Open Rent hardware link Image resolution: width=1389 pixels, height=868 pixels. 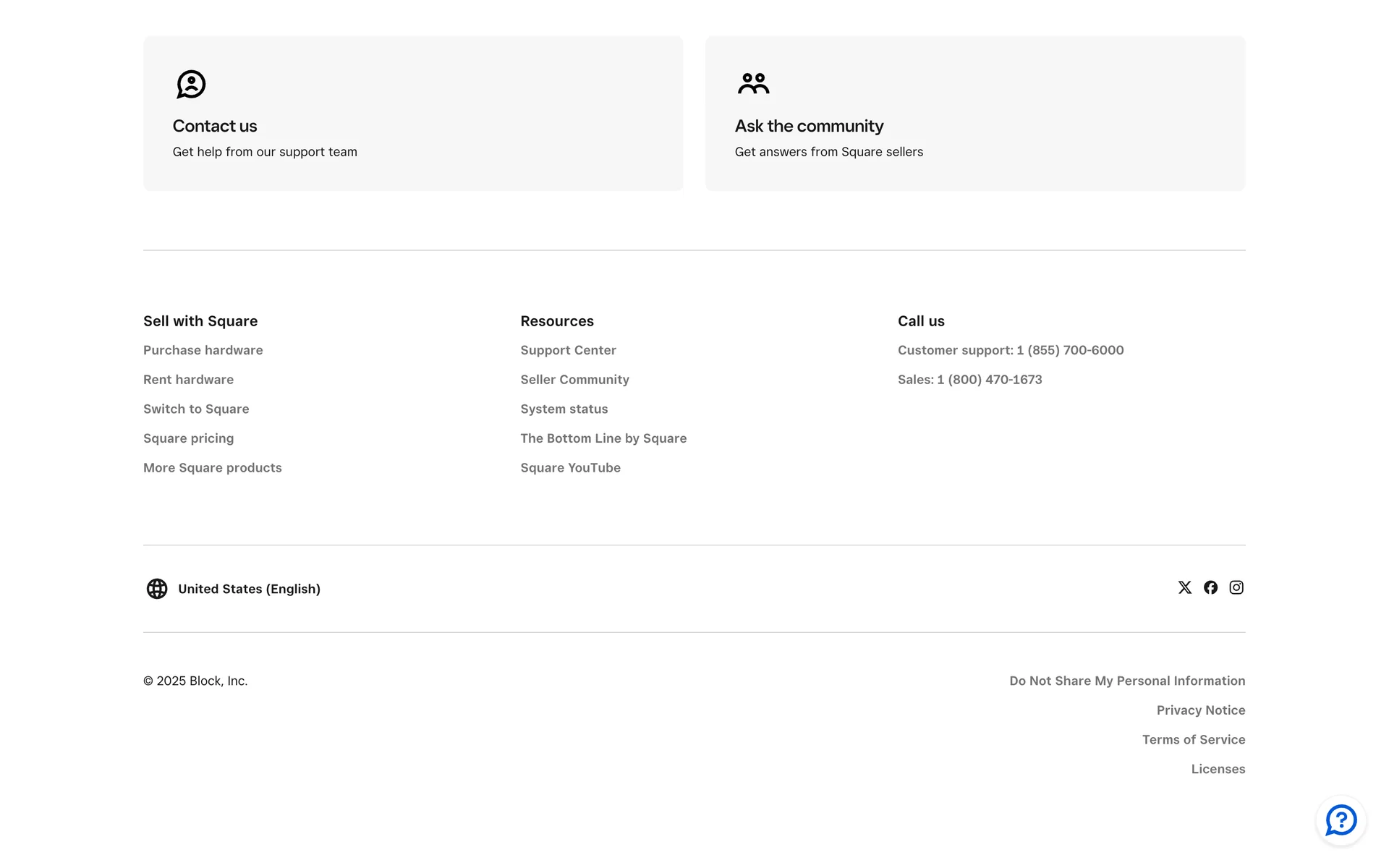pyautogui.click(x=189, y=380)
